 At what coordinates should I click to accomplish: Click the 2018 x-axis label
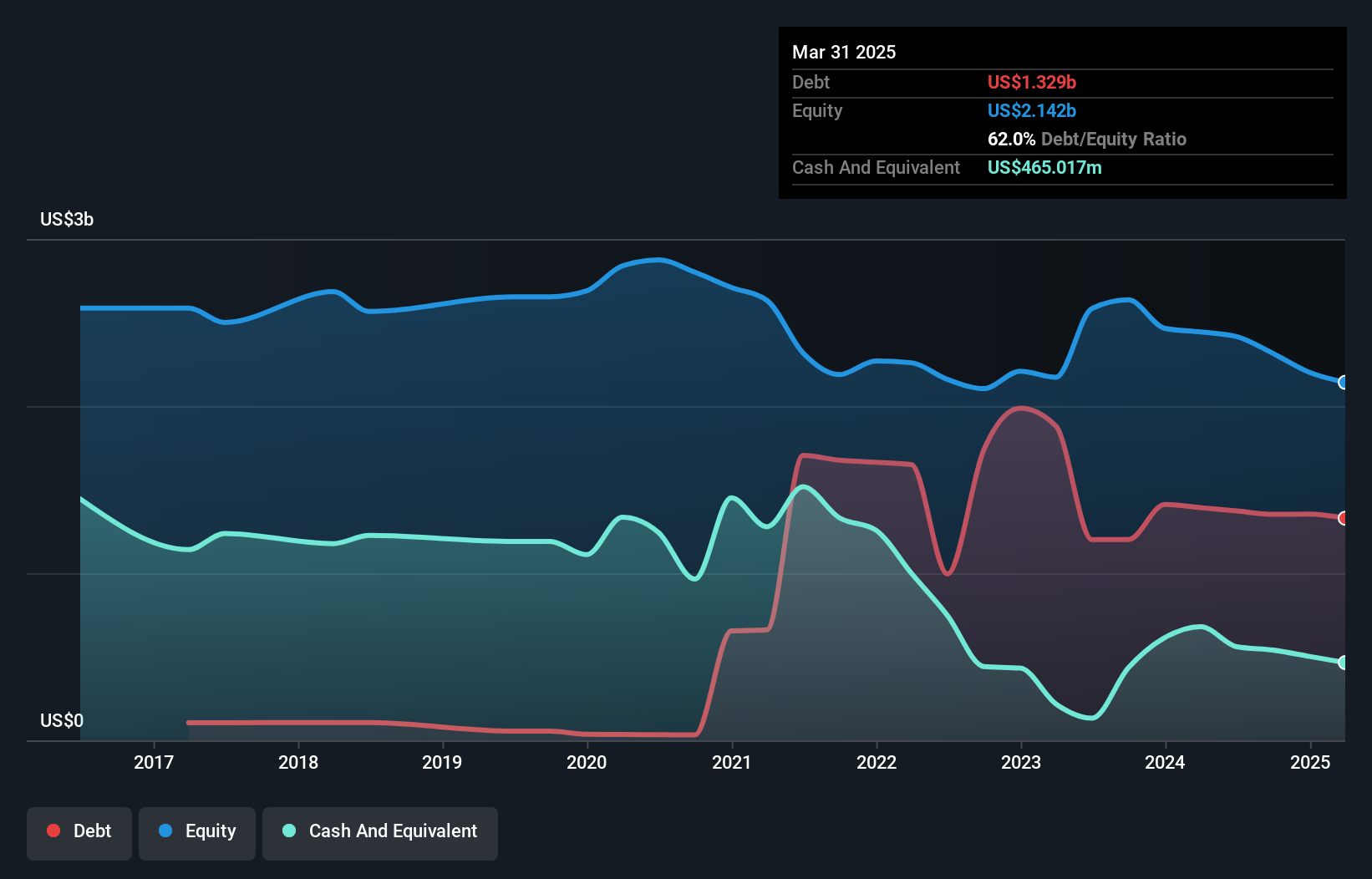(x=298, y=762)
